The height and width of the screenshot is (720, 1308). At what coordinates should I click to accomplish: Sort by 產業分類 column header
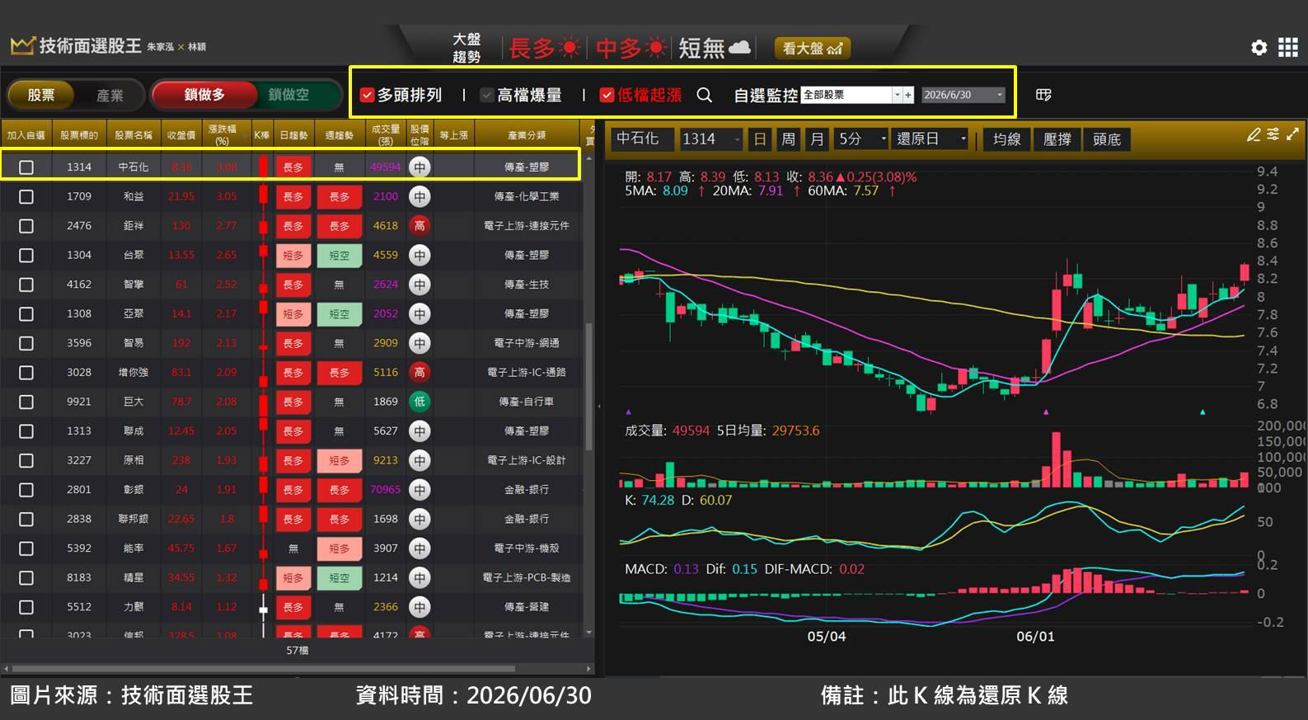(x=526, y=134)
